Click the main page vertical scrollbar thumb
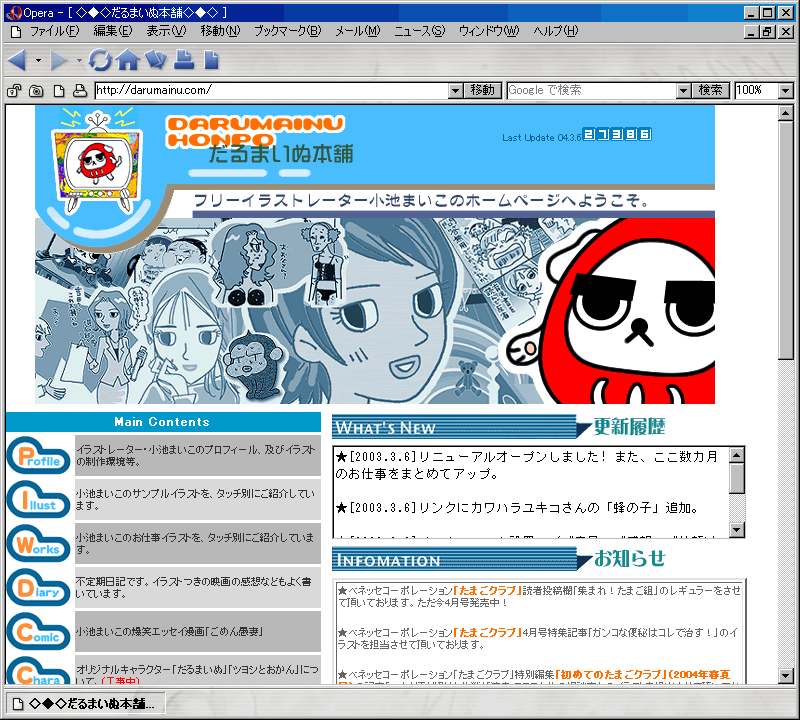800x720 pixels. click(786, 240)
